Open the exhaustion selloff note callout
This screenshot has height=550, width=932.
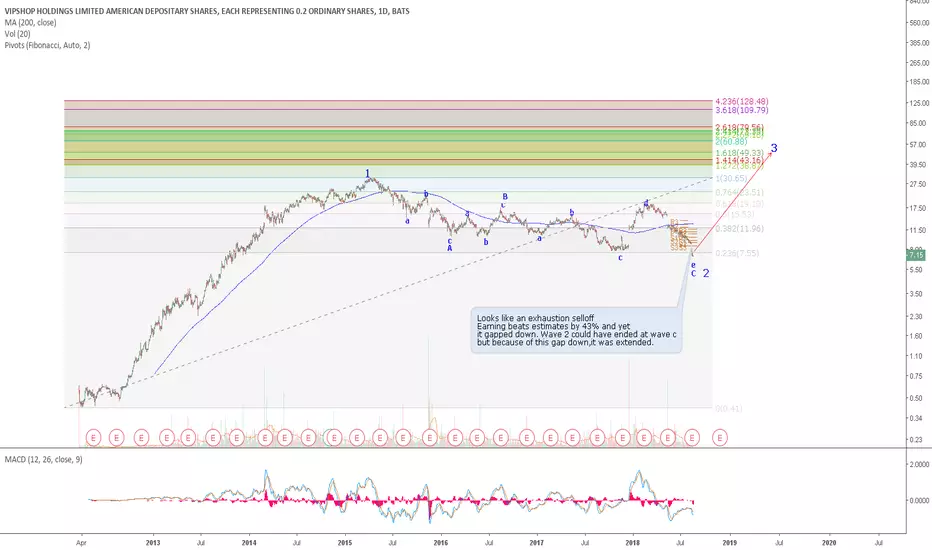576,331
